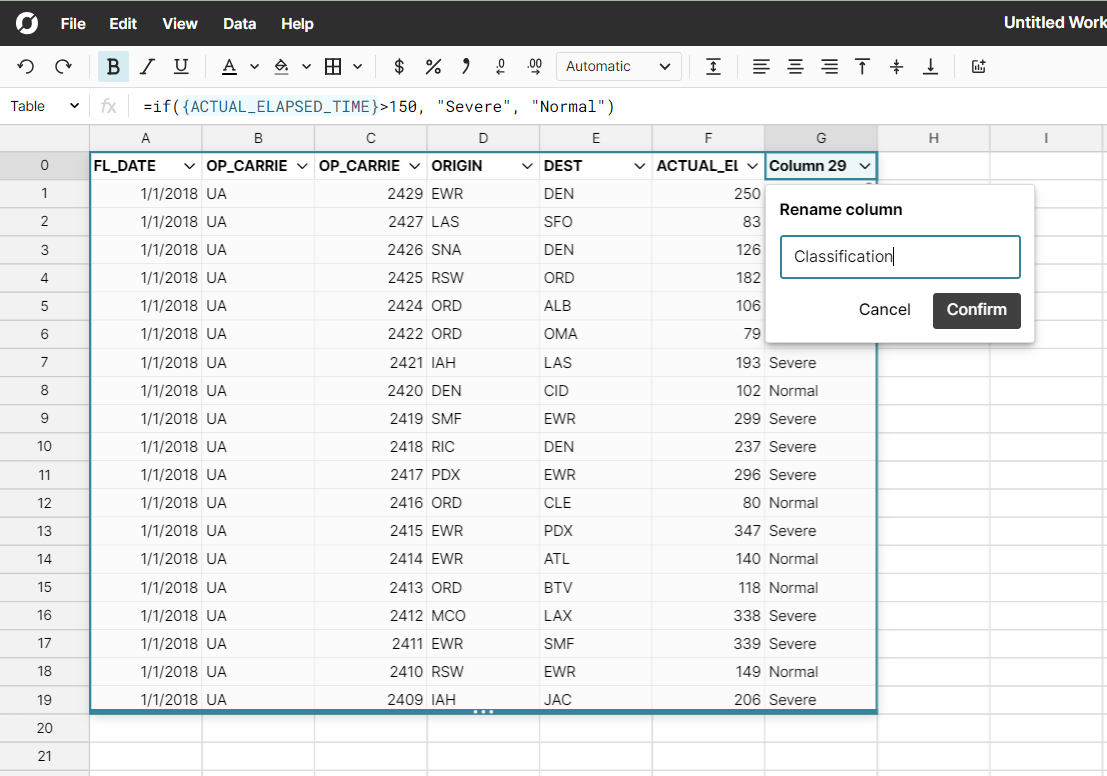Cancel the rename column dialog
The height and width of the screenshot is (776, 1107).
884,310
